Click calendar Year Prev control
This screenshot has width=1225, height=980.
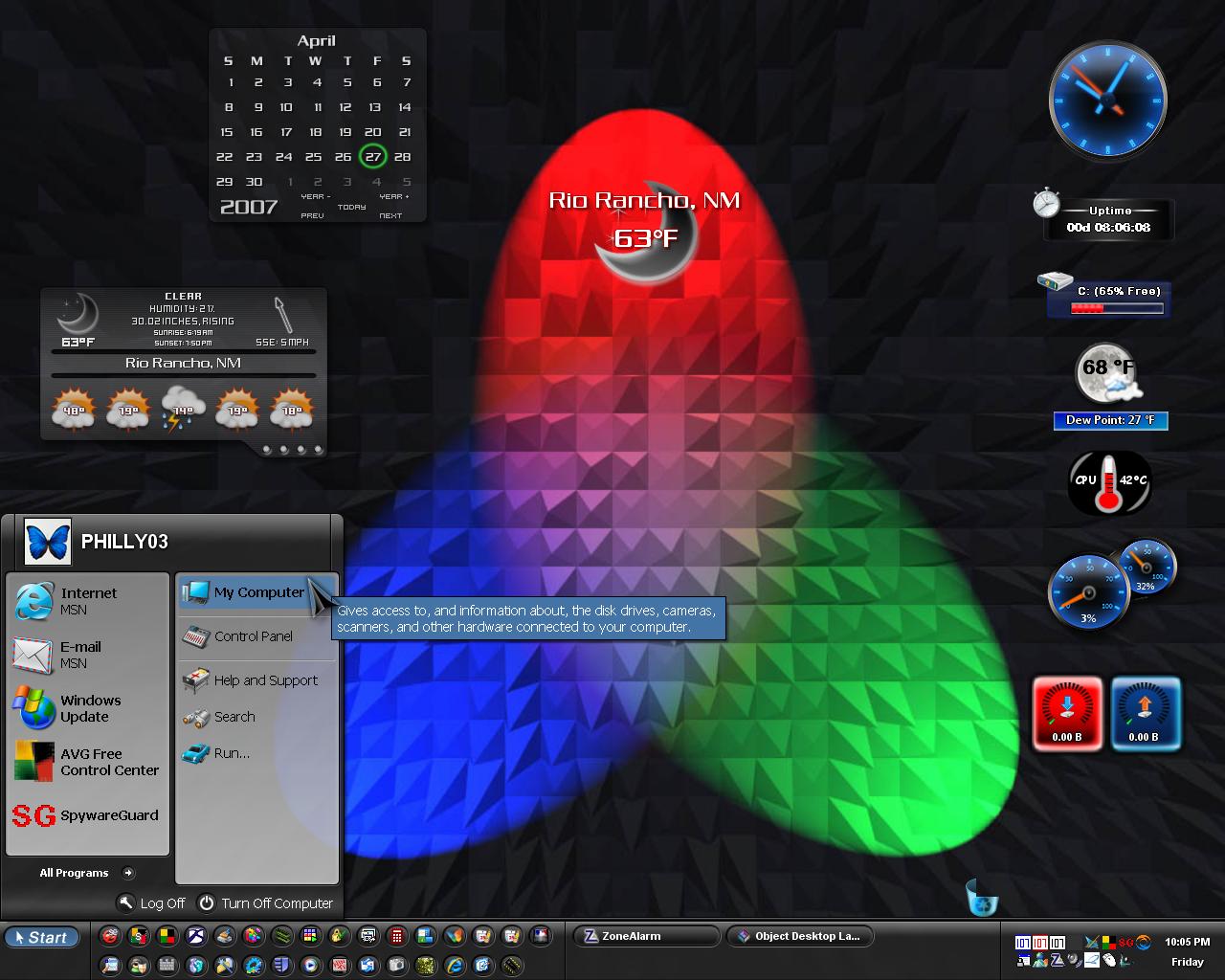click(313, 206)
